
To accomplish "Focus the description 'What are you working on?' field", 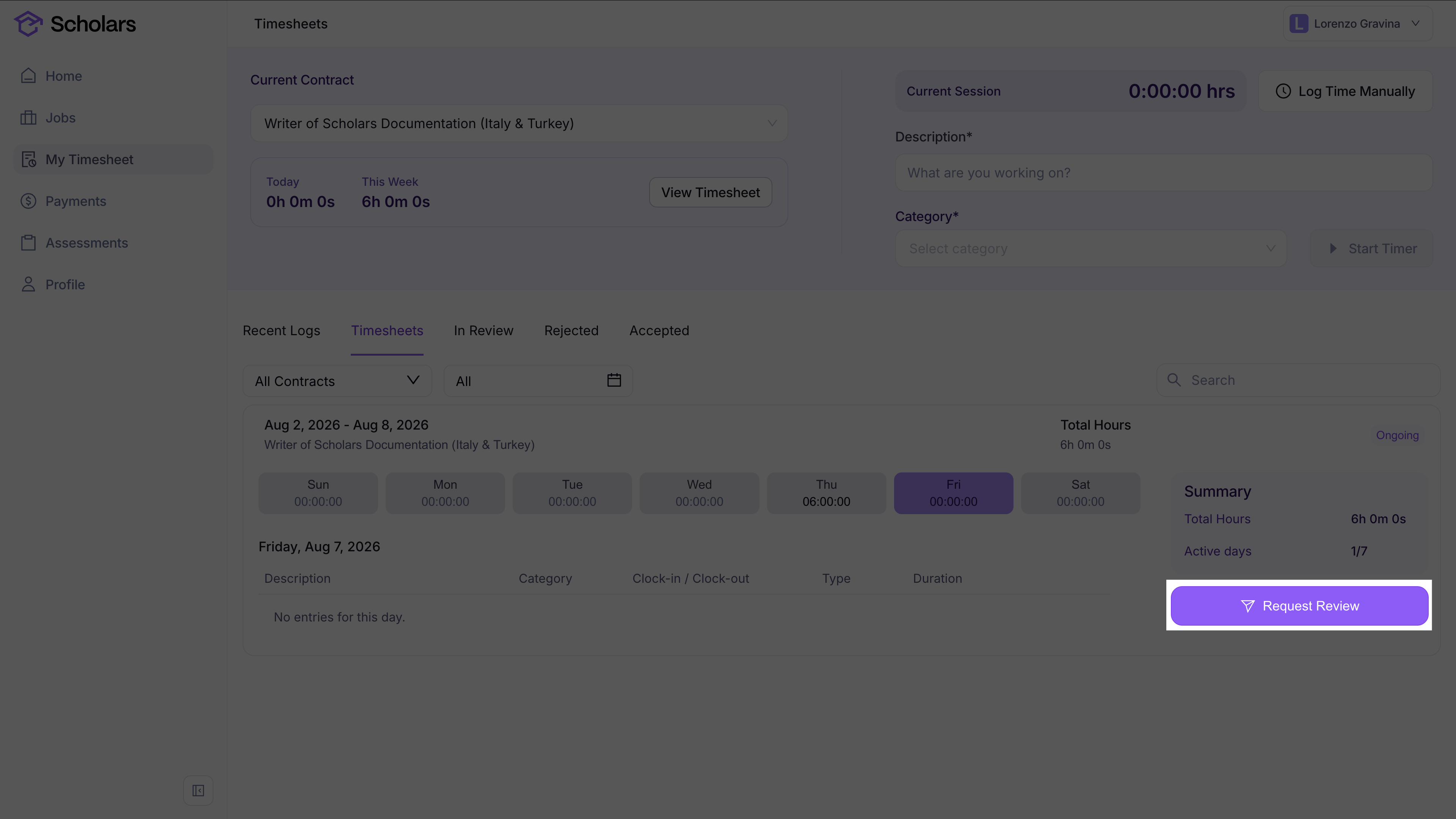I will (1164, 173).
